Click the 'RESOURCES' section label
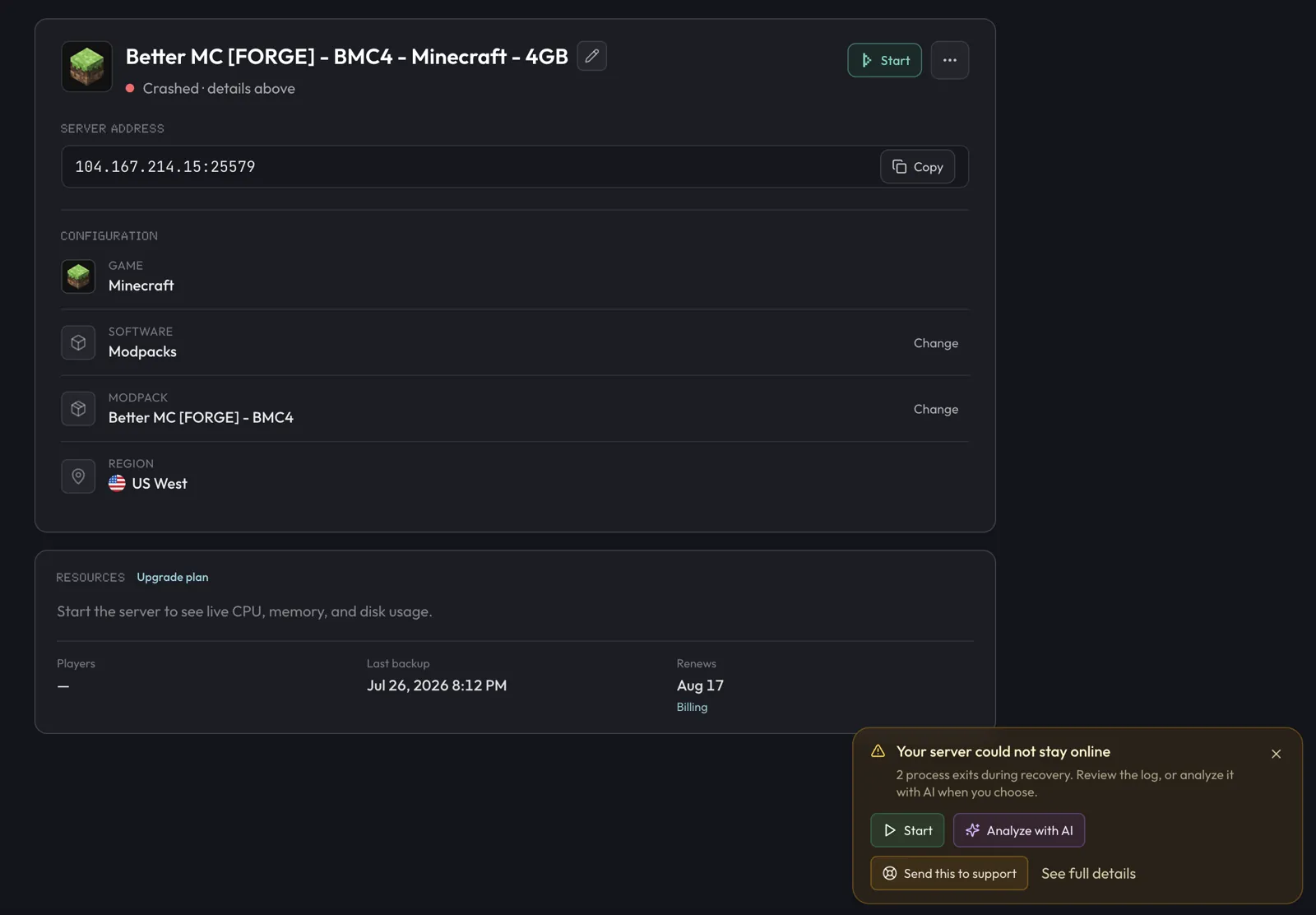The image size is (1316, 915). click(90, 578)
